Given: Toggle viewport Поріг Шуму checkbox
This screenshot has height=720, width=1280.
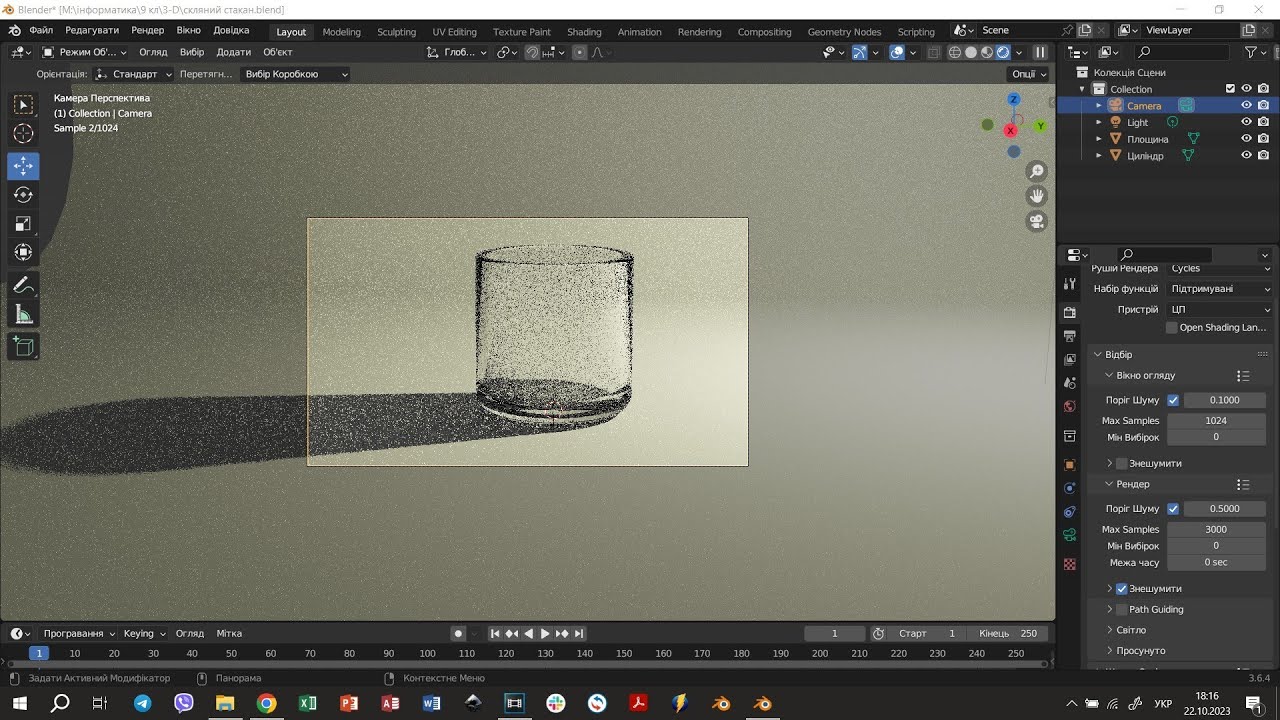Looking at the screenshot, I should click(1173, 400).
